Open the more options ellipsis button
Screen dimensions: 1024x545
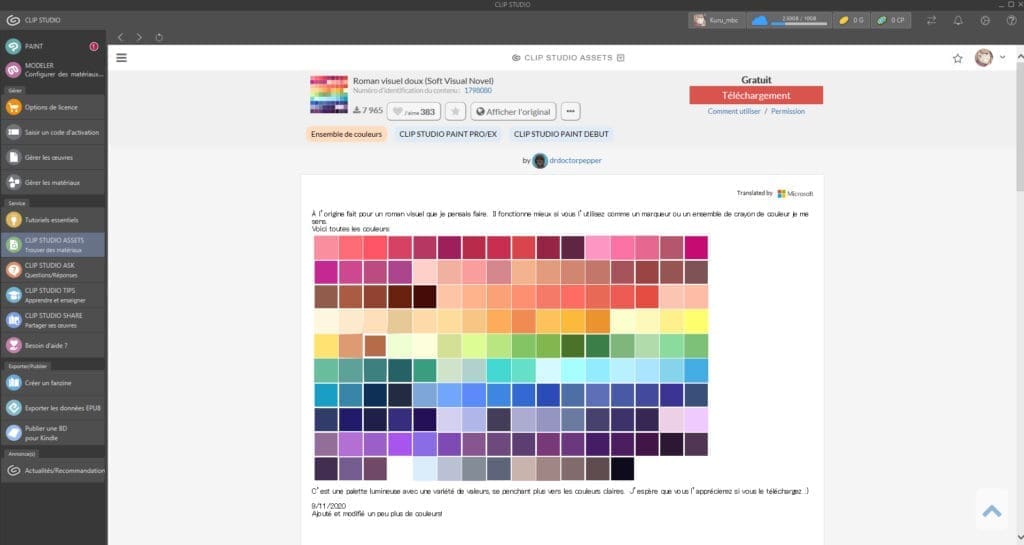570,112
